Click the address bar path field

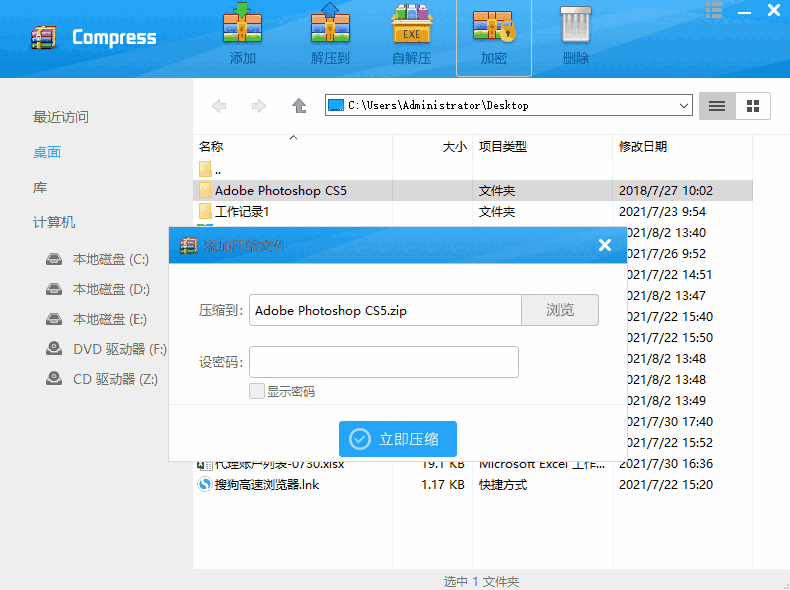[x=508, y=105]
